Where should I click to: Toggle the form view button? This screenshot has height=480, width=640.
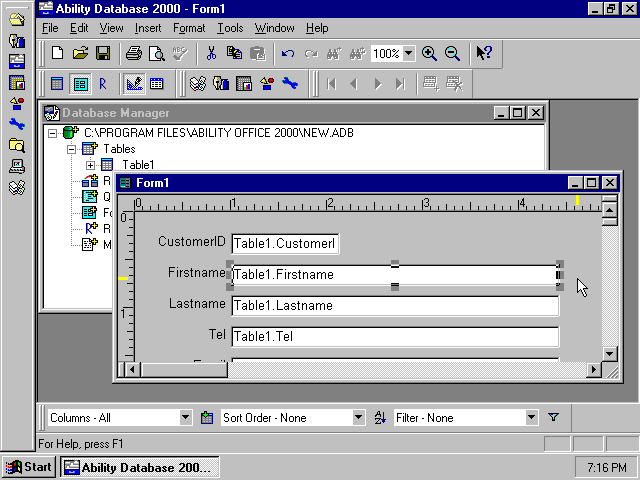80,84
